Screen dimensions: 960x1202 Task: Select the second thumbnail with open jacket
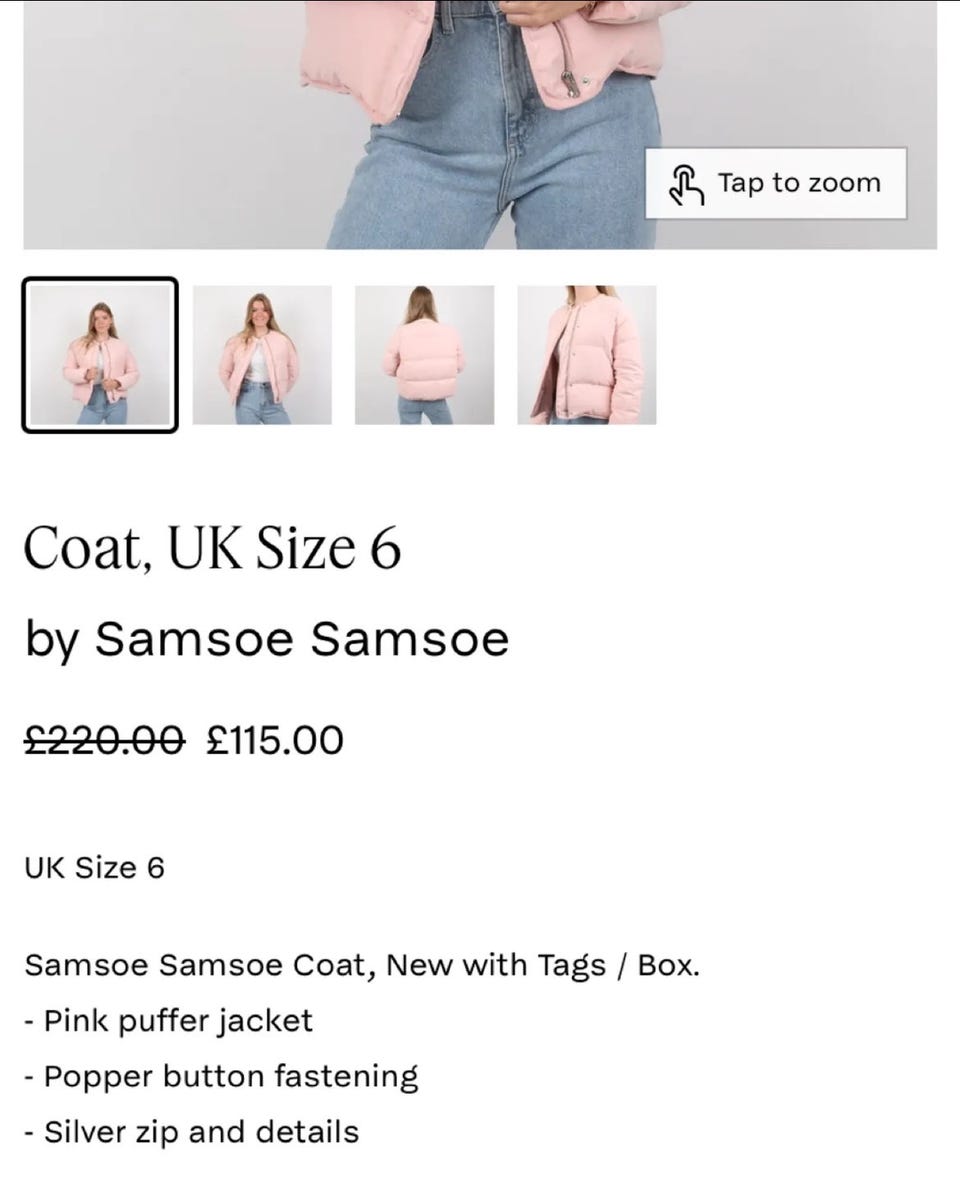coord(262,355)
